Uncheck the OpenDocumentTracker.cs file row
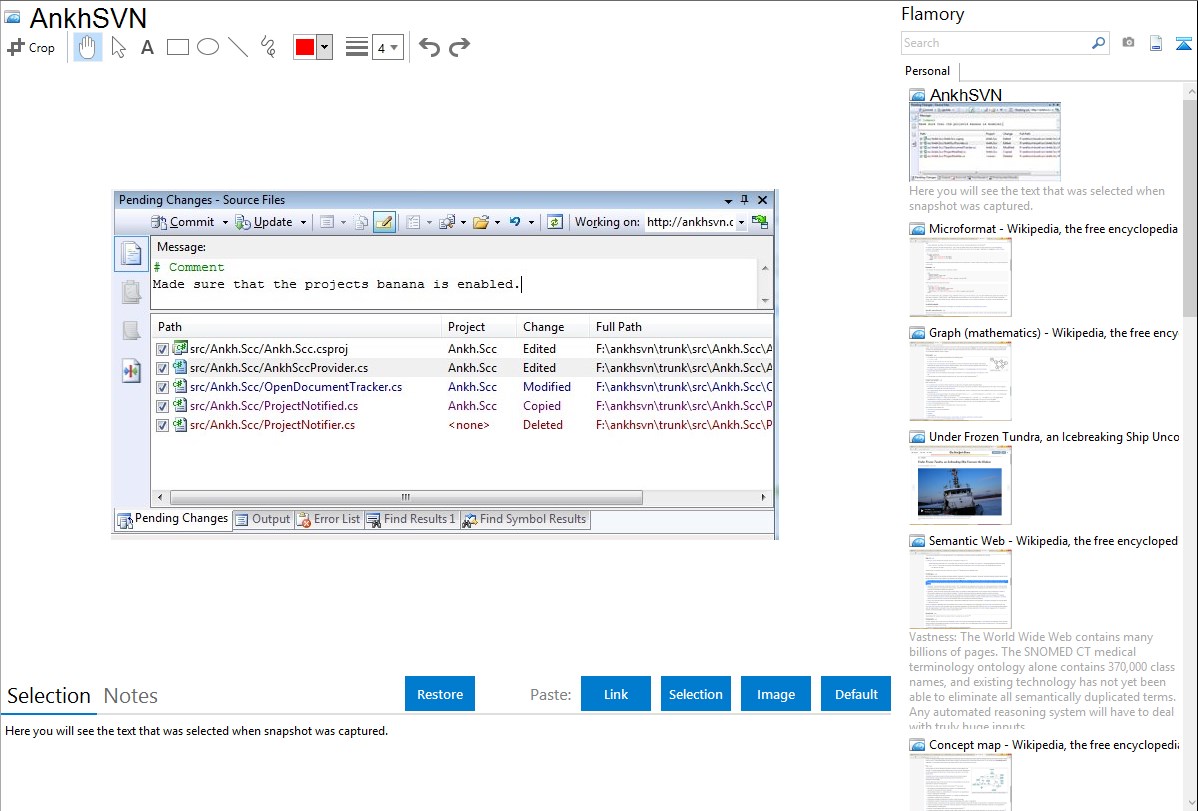 (x=162, y=387)
